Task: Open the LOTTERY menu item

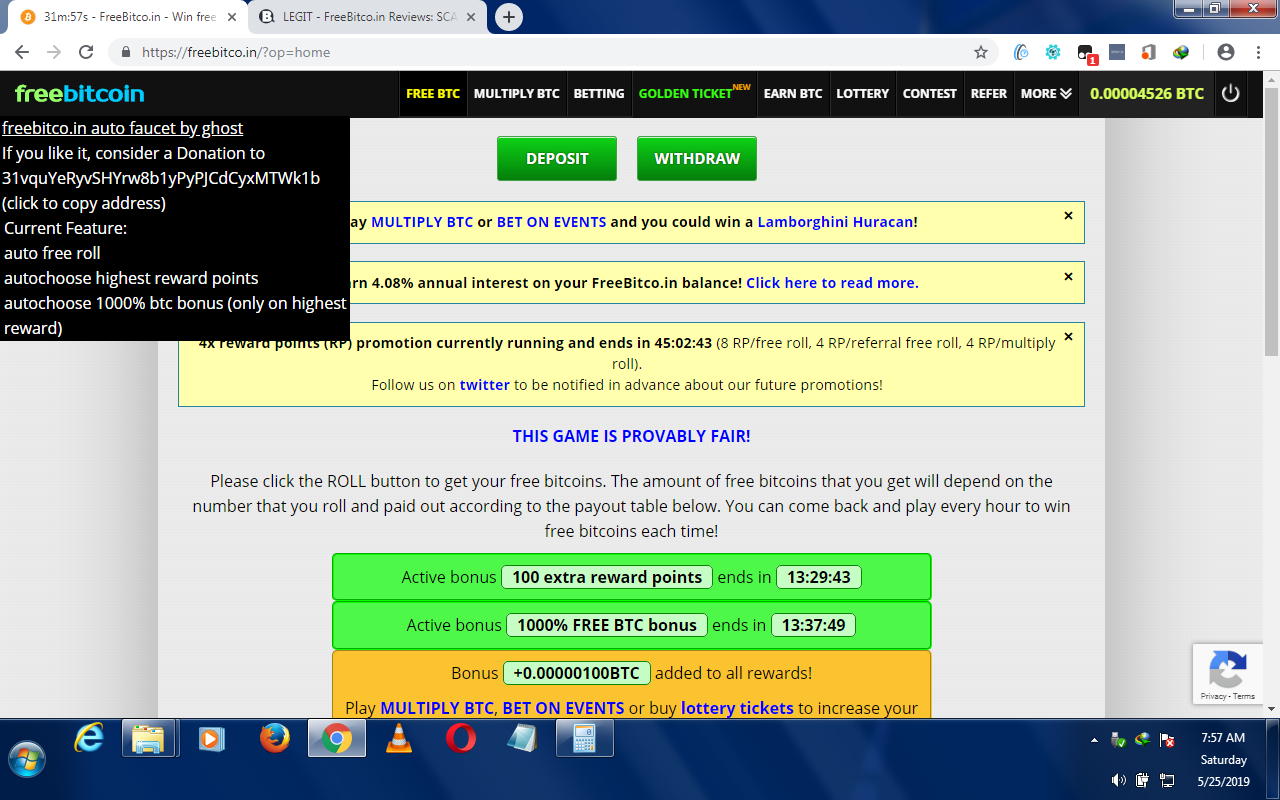Action: (863, 93)
